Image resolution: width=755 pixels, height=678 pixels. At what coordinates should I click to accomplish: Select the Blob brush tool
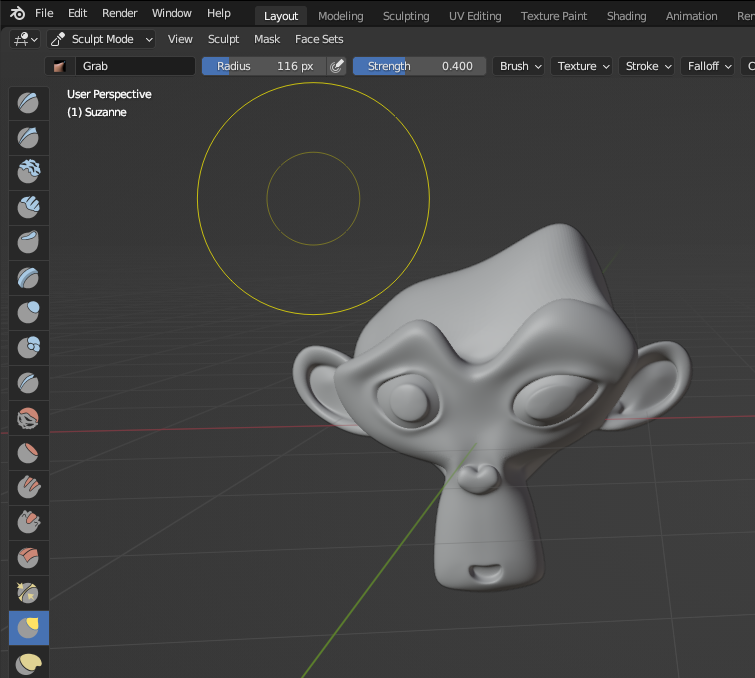click(x=28, y=348)
